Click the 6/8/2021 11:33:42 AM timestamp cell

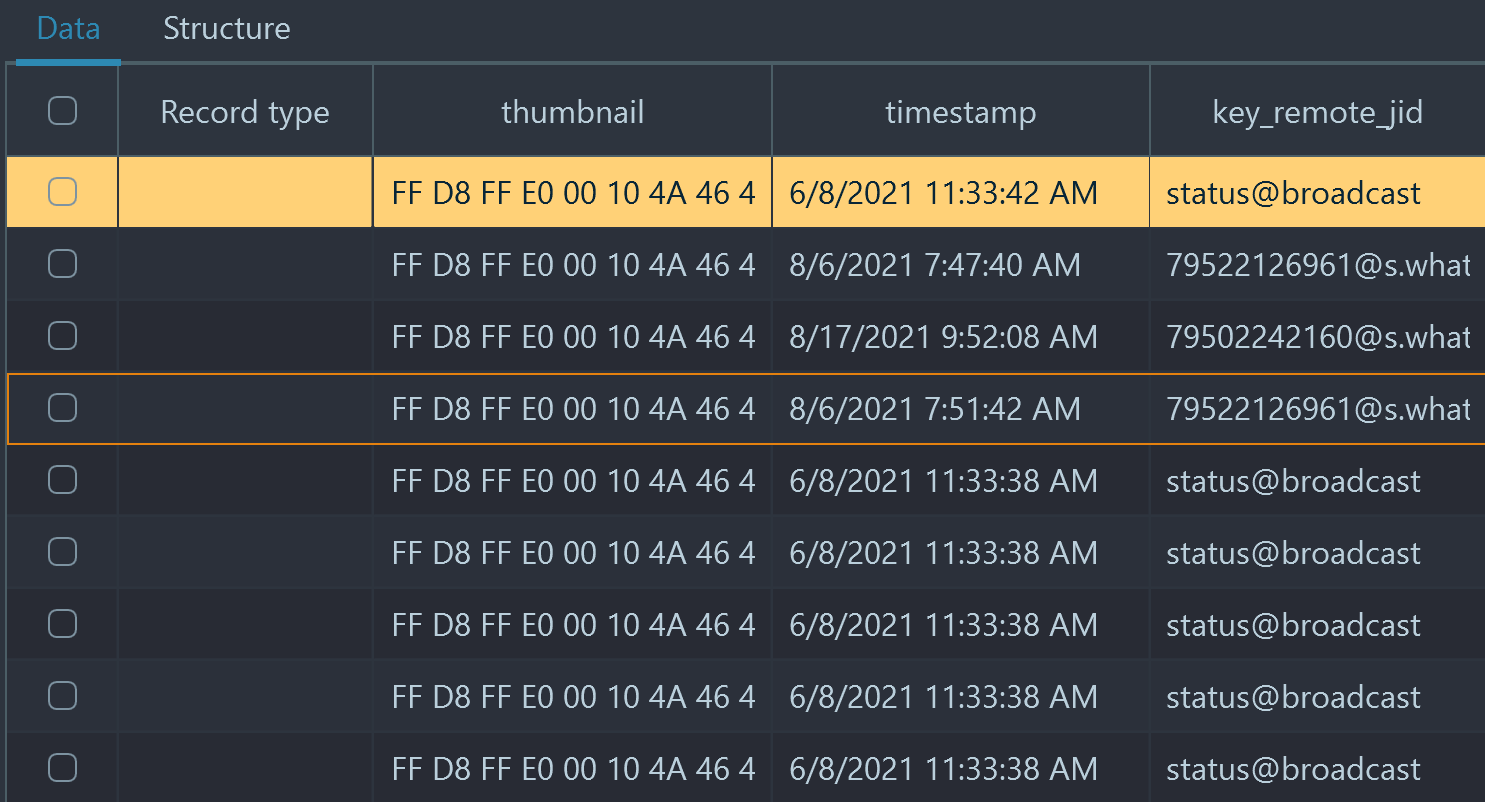(961, 192)
